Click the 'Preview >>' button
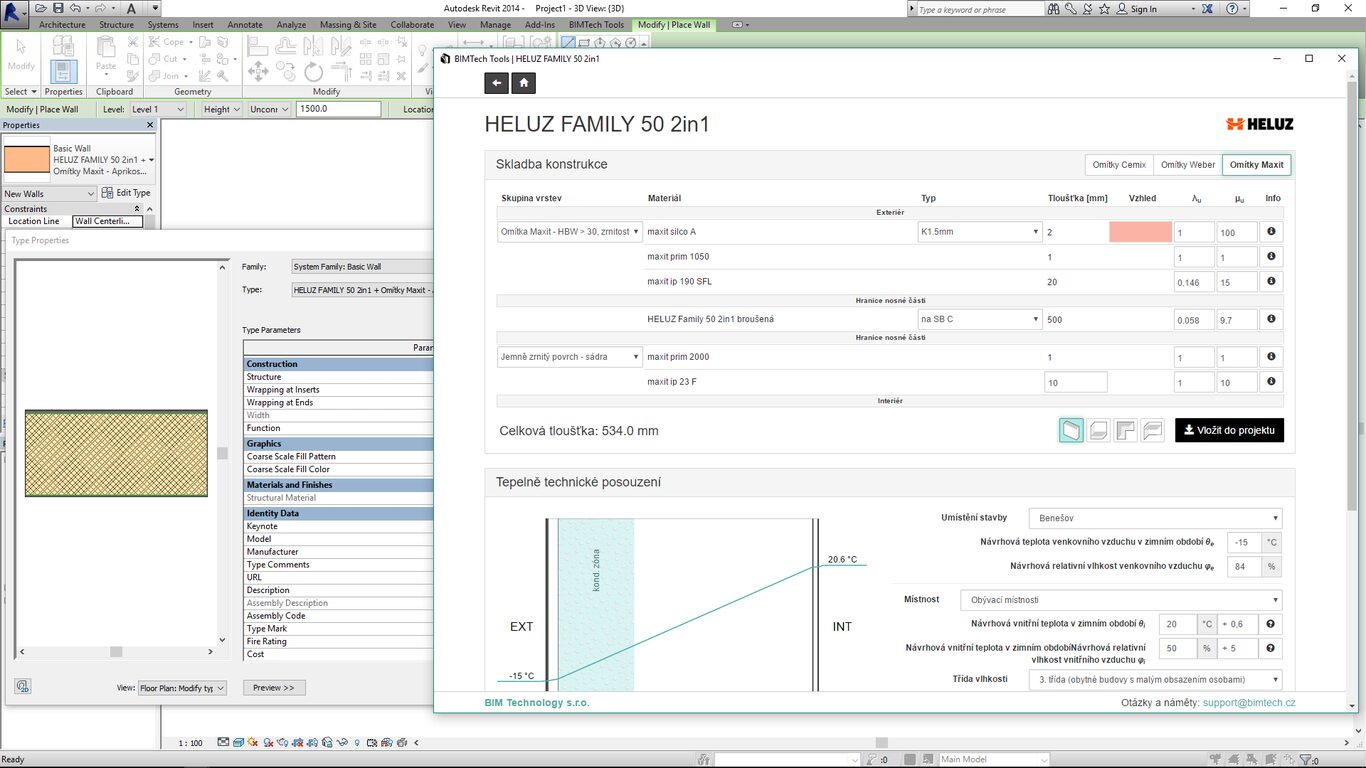Screen dimensions: 1366x768 [273, 688]
